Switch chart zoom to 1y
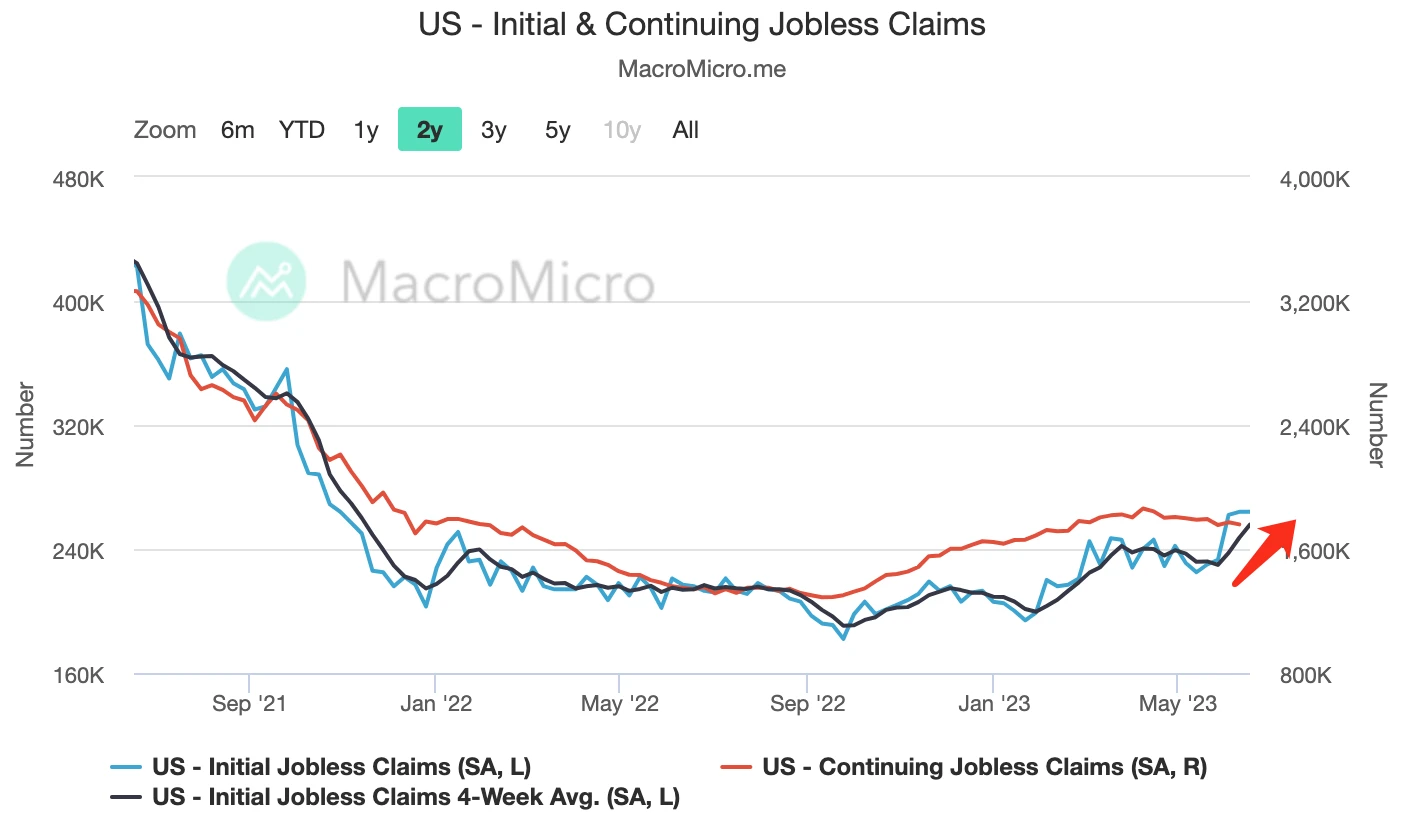 click(x=366, y=130)
